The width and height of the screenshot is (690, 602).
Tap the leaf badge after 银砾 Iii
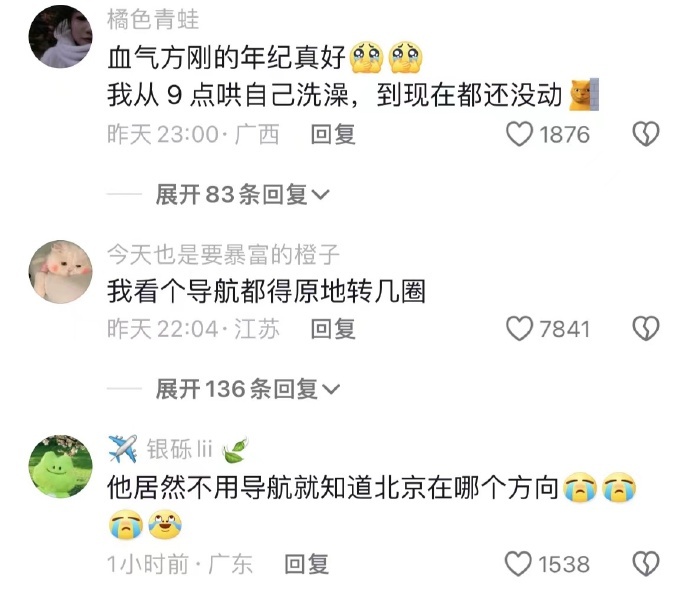(x=236, y=450)
